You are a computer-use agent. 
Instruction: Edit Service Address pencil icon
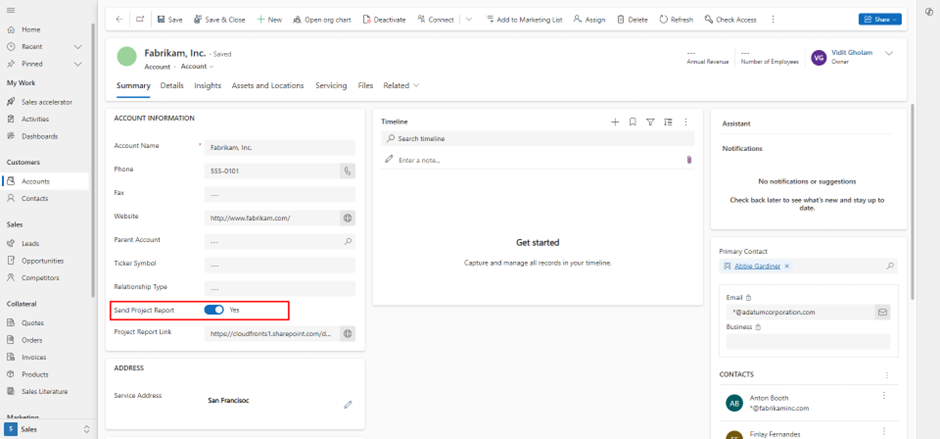coord(347,405)
